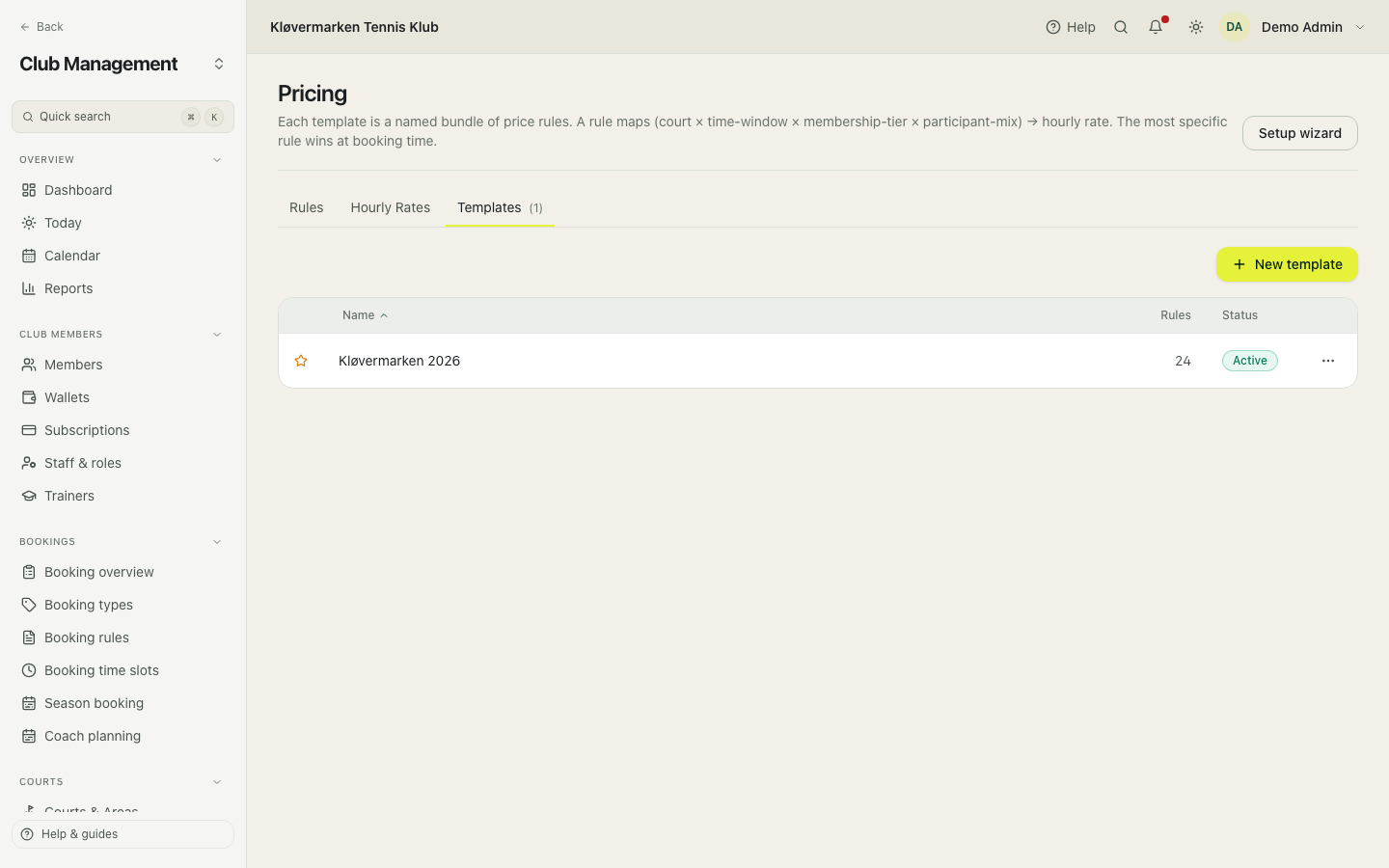Viewport: 1389px width, 868px height.
Task: Open Booking types
Action: [x=123, y=605]
